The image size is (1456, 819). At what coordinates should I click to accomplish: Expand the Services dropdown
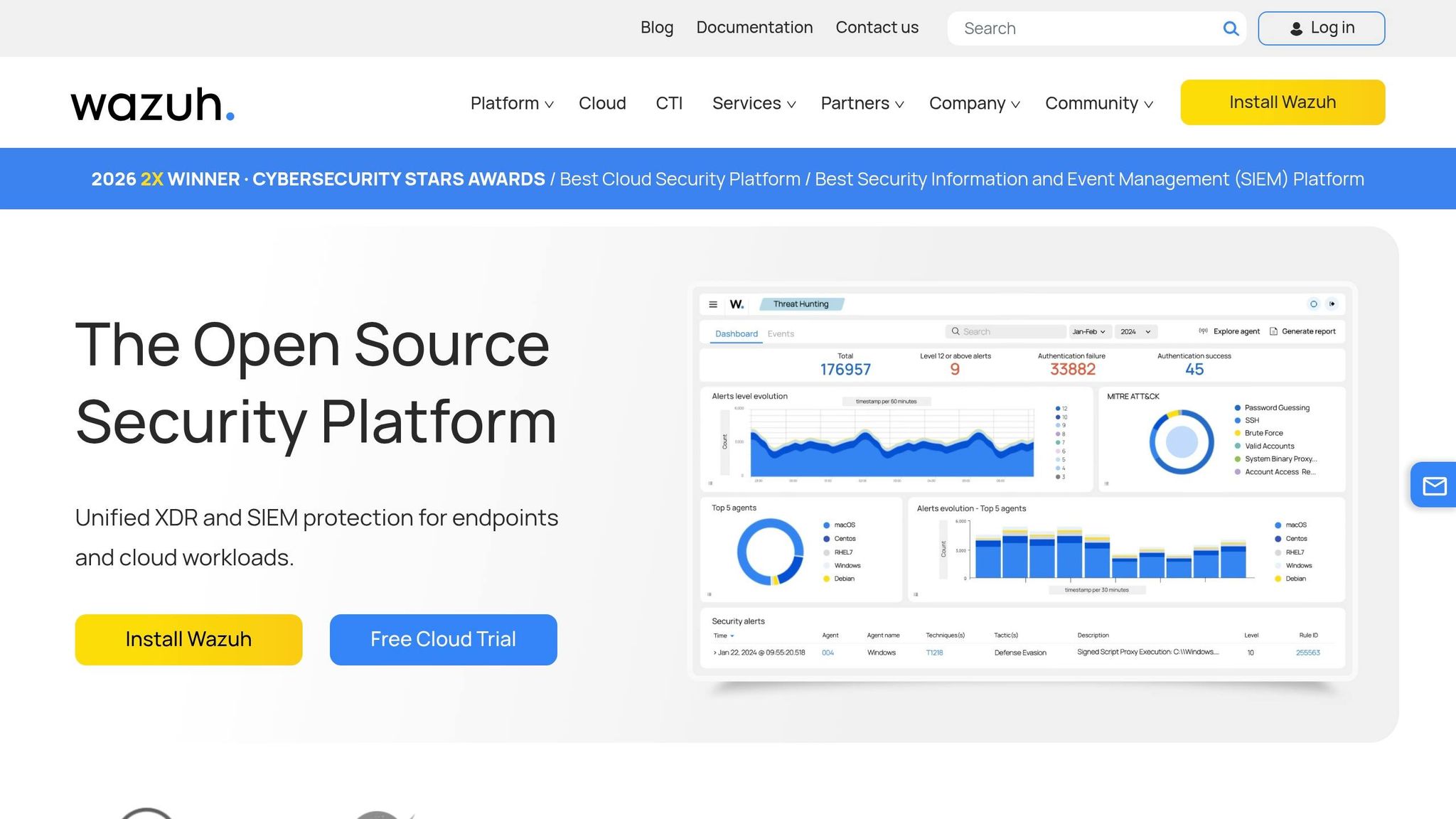(754, 103)
